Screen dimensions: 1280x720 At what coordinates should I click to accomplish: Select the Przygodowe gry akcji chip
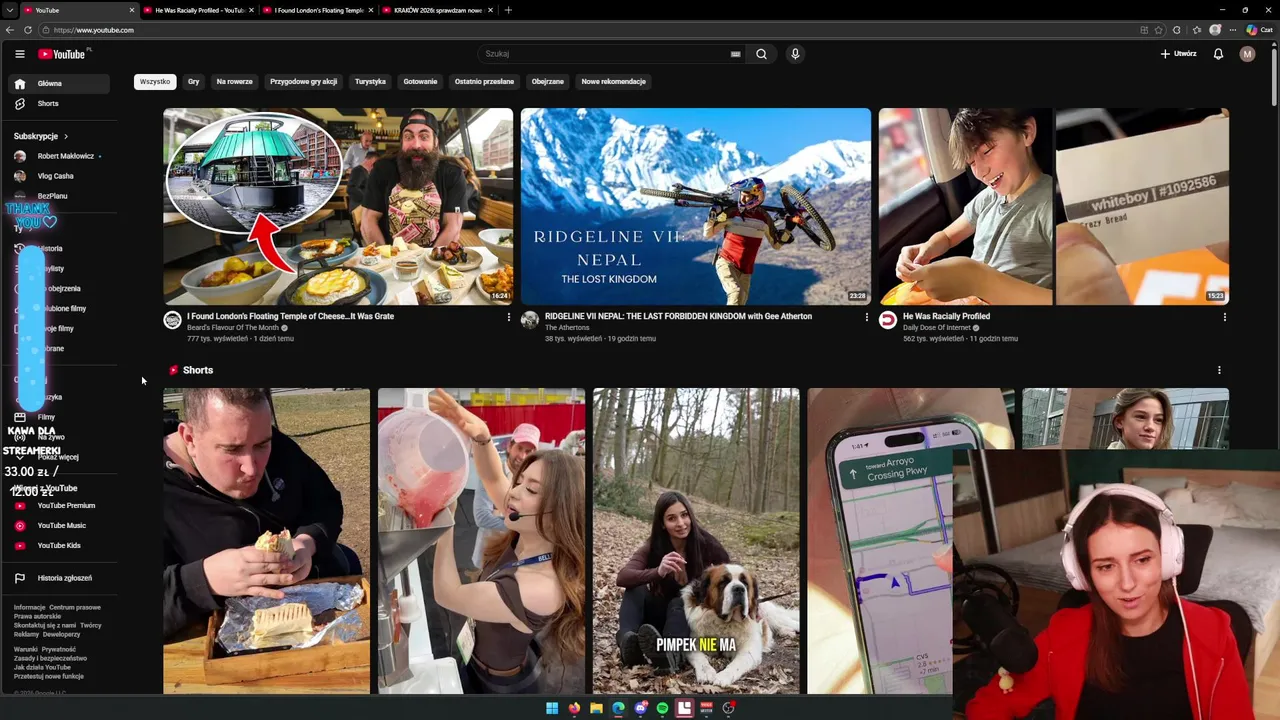[x=303, y=82]
